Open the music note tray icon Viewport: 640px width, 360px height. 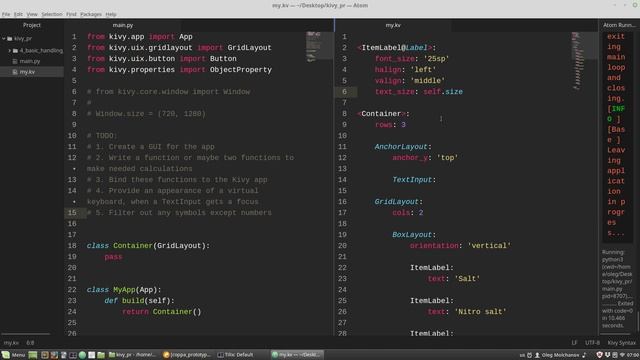coord(584,355)
